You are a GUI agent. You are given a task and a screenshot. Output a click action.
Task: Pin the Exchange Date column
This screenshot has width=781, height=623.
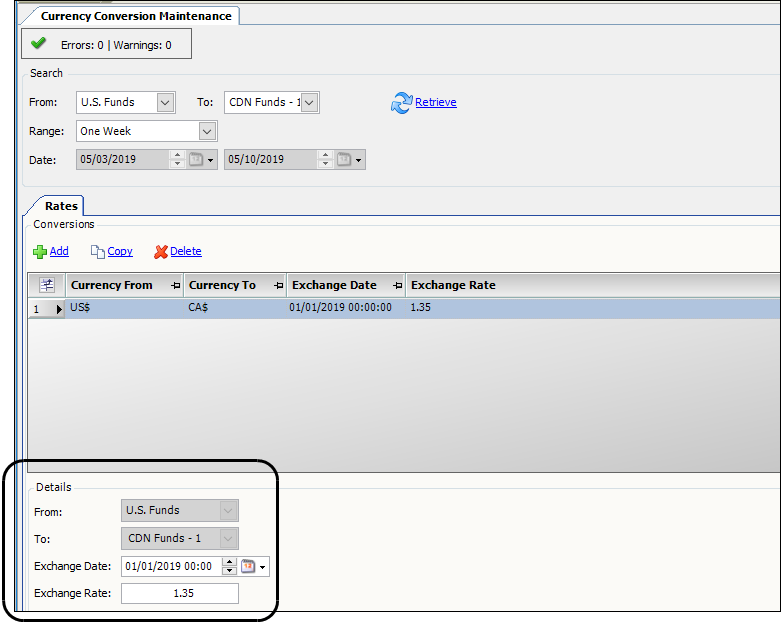click(397, 286)
